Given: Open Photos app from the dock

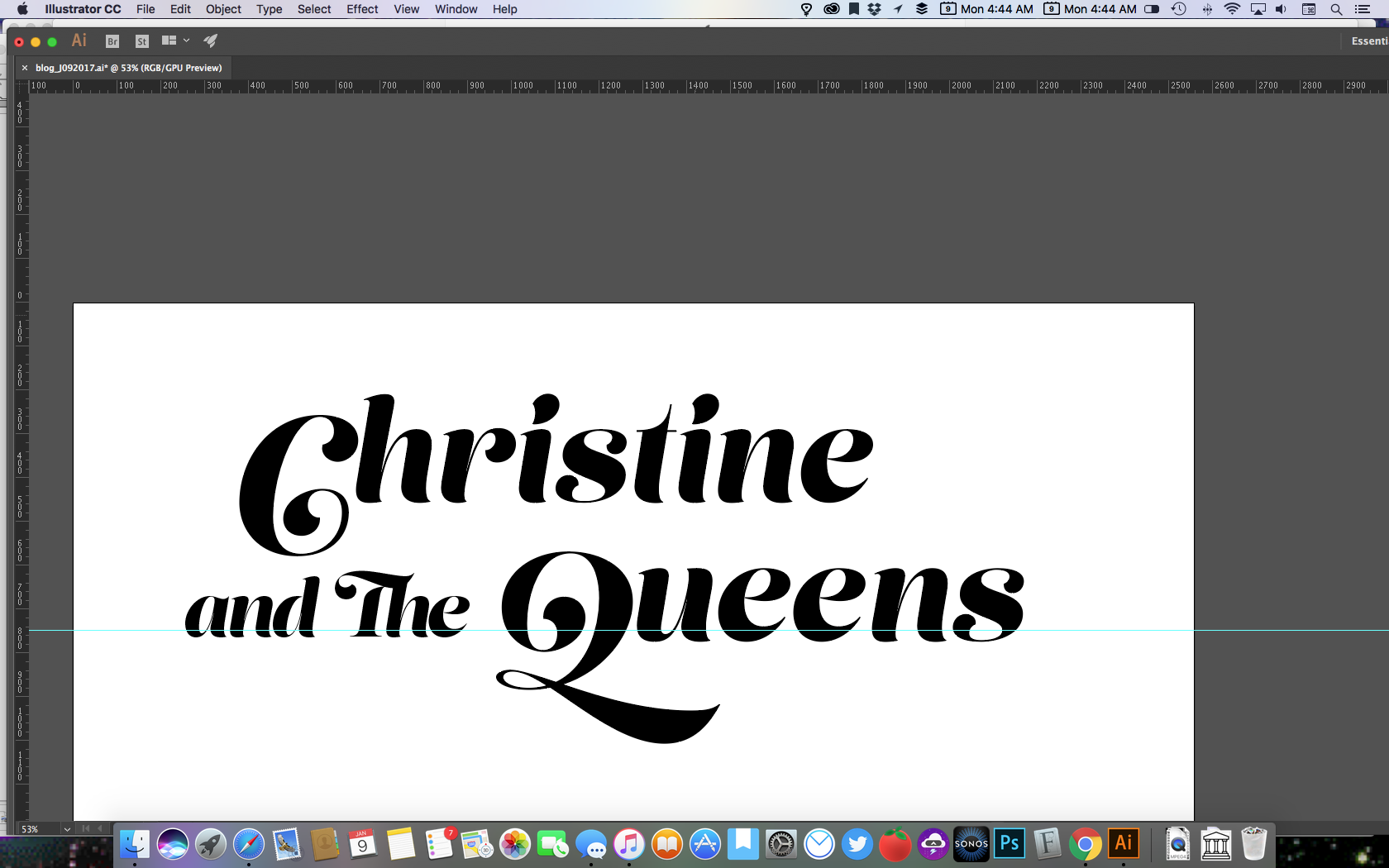Looking at the screenshot, I should tap(515, 844).
